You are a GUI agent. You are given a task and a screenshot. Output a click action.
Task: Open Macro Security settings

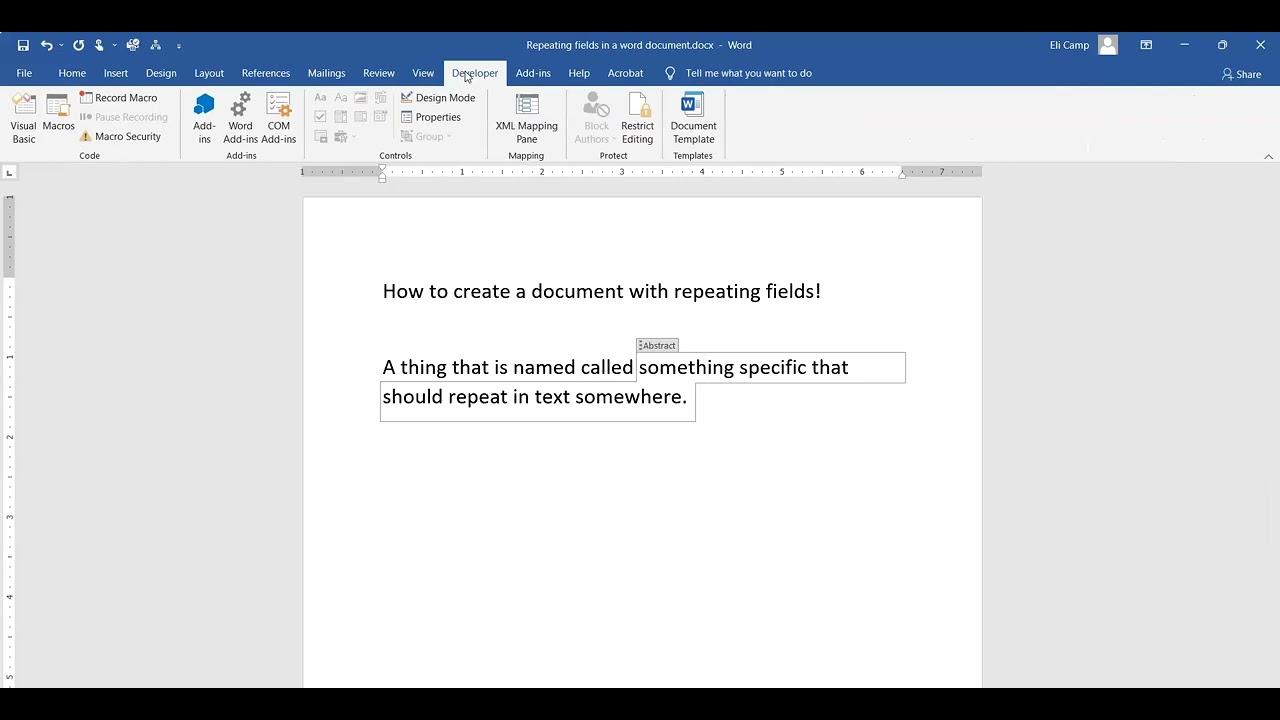pos(120,136)
